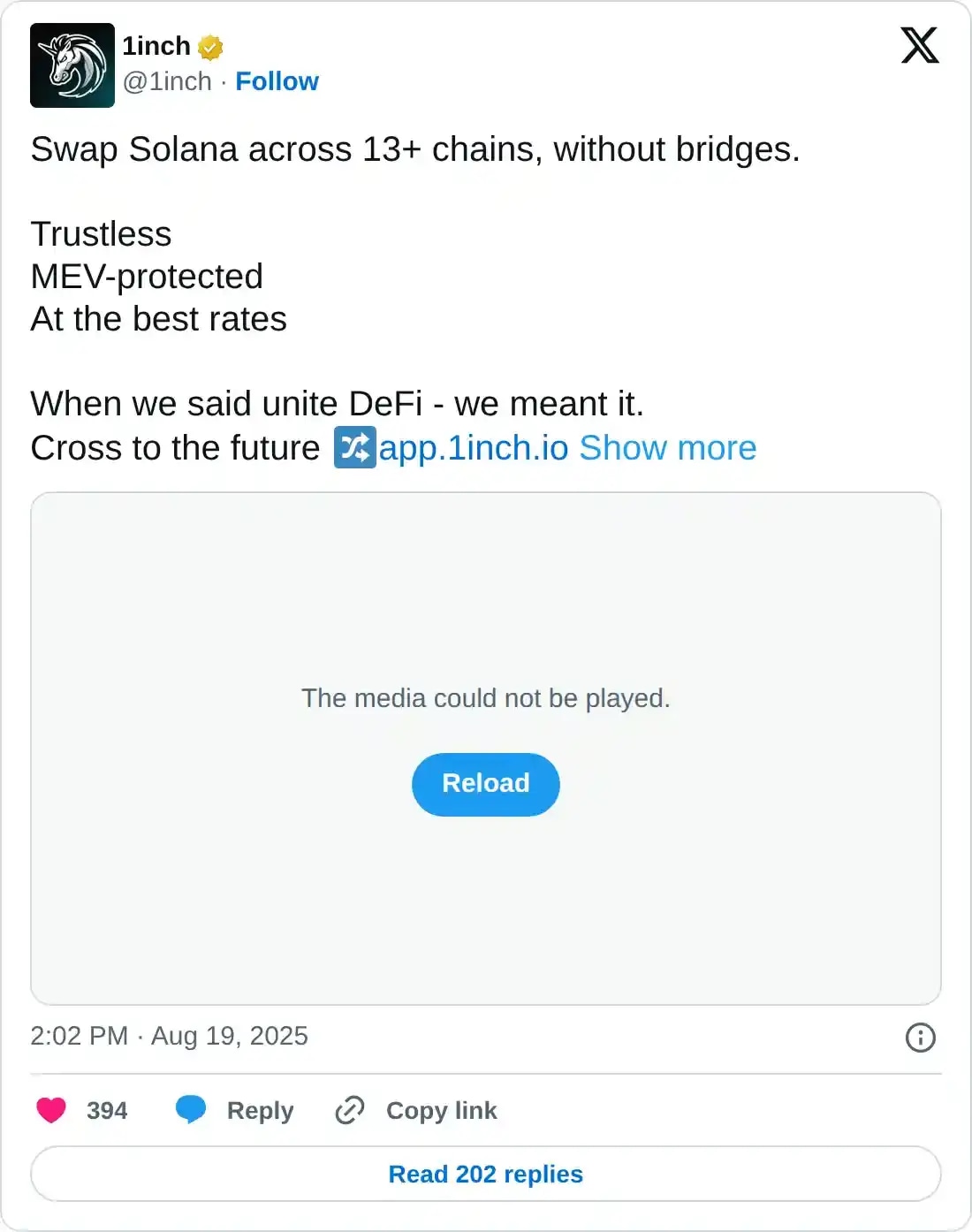Like the tweet using the heart icon
The image size is (972, 1232).
click(51, 1110)
